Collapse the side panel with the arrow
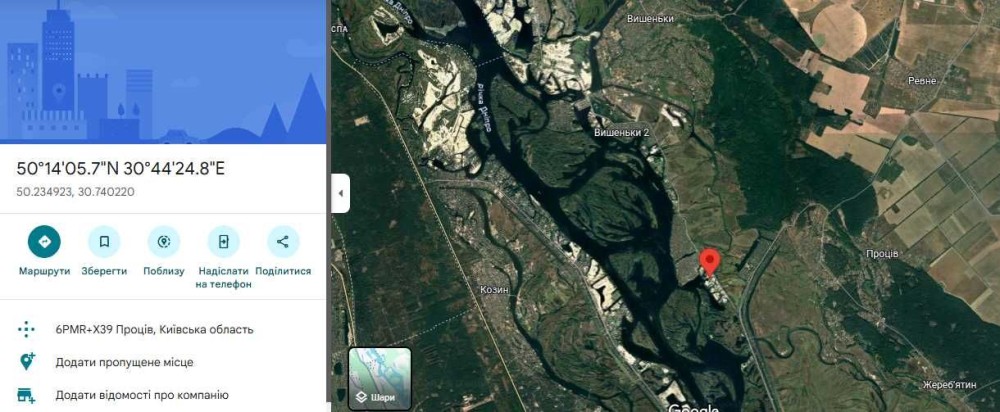 click(341, 193)
